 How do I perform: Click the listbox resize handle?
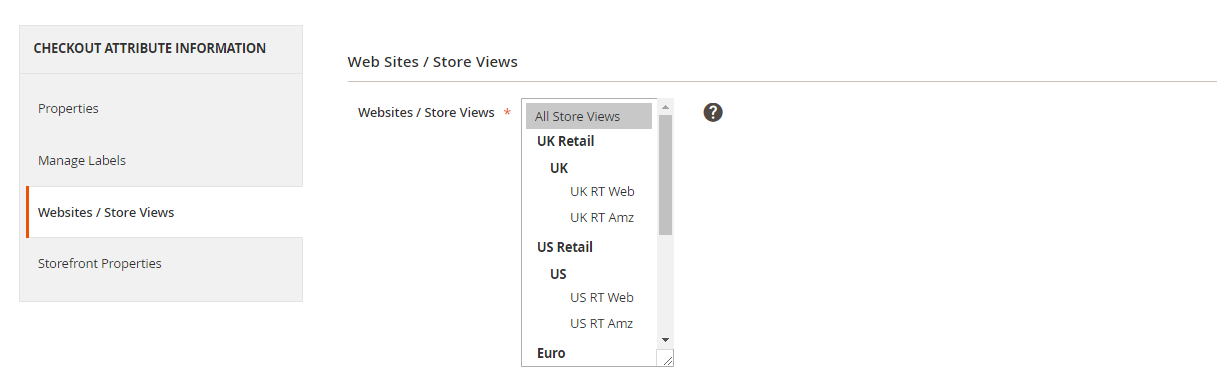point(665,358)
